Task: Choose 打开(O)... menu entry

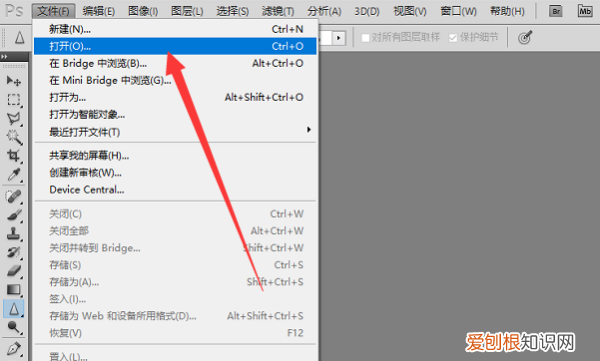Action: [x=175, y=46]
